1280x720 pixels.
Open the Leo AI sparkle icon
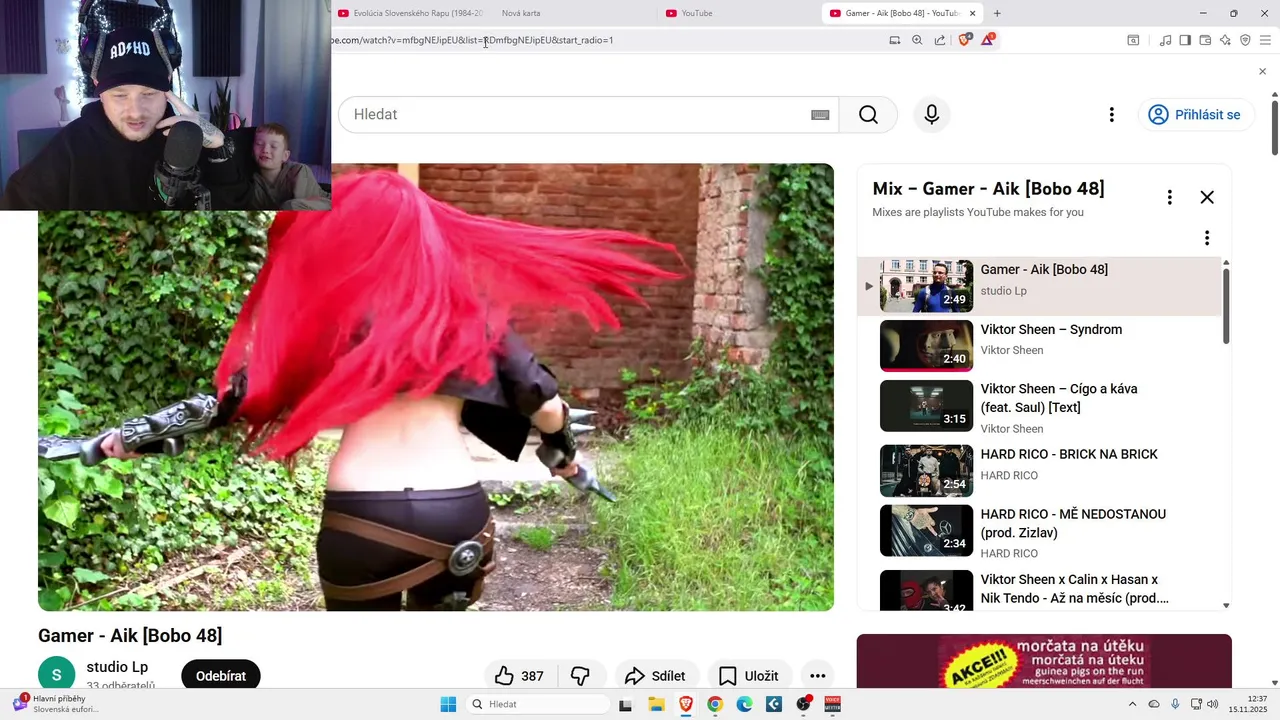(x=1225, y=40)
